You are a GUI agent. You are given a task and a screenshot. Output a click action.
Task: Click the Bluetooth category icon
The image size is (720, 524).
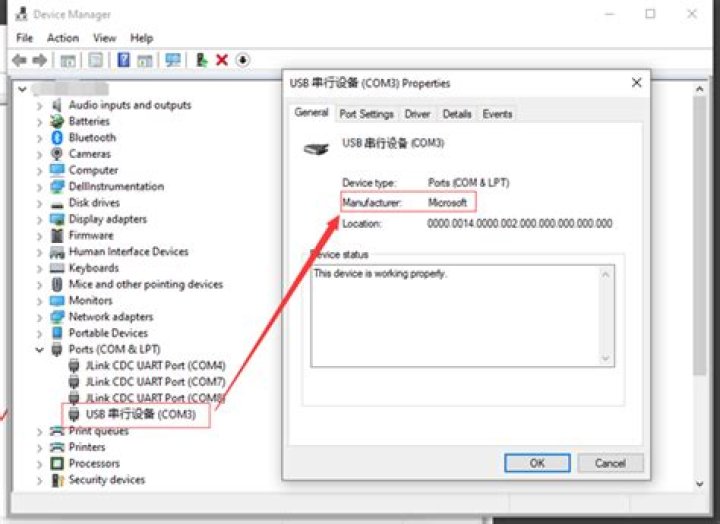(57, 137)
